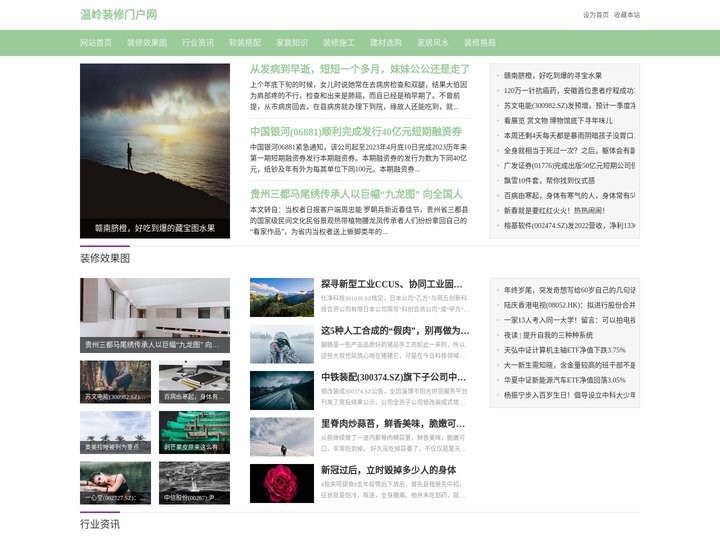Viewport: 720px width, 540px height.
Task: Open 装修效果图 navigation menu item
Action: [x=147, y=43]
